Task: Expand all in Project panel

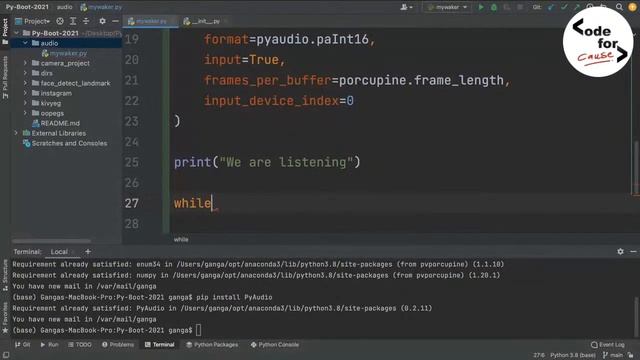Action: [x=73, y=21]
